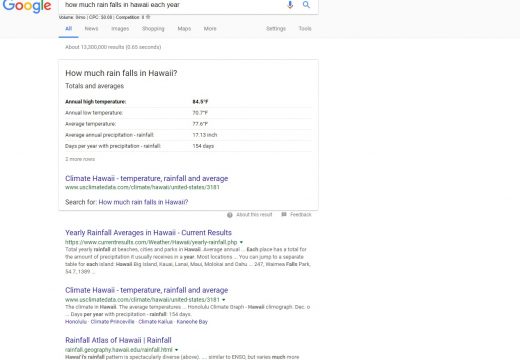Click into the Google search query field
Viewport: 520px width, 360px height.
pyautogui.click(x=173, y=5)
